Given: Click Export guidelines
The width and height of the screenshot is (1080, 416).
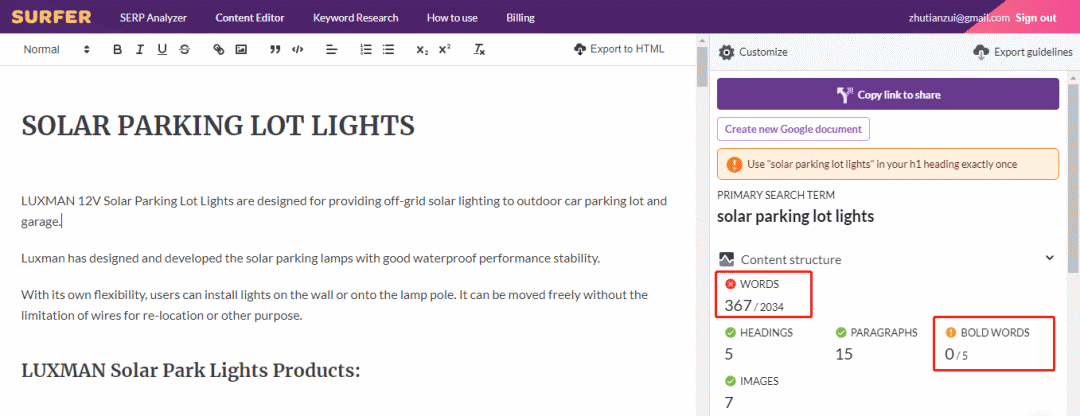Looking at the screenshot, I should coord(1023,52).
